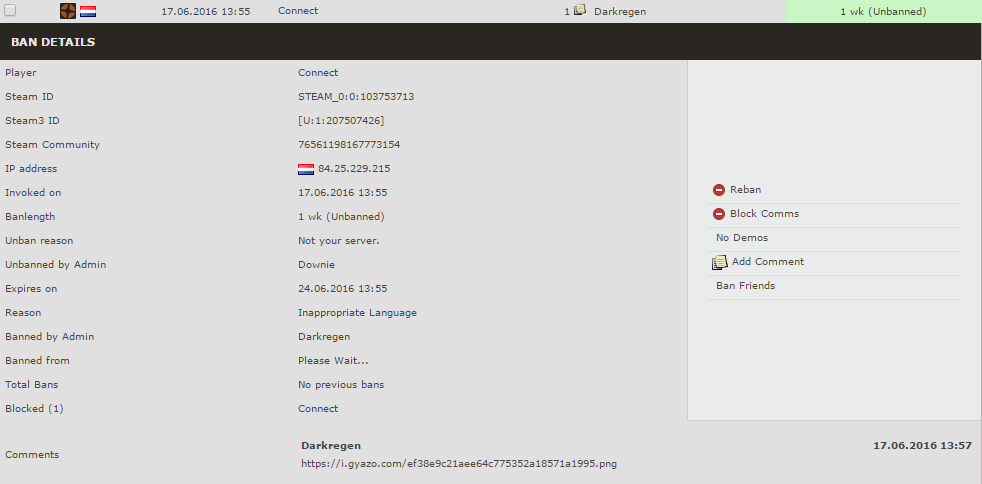Click the Team Fortress game icon
The height and width of the screenshot is (484, 982).
pyautogui.click(x=68, y=11)
